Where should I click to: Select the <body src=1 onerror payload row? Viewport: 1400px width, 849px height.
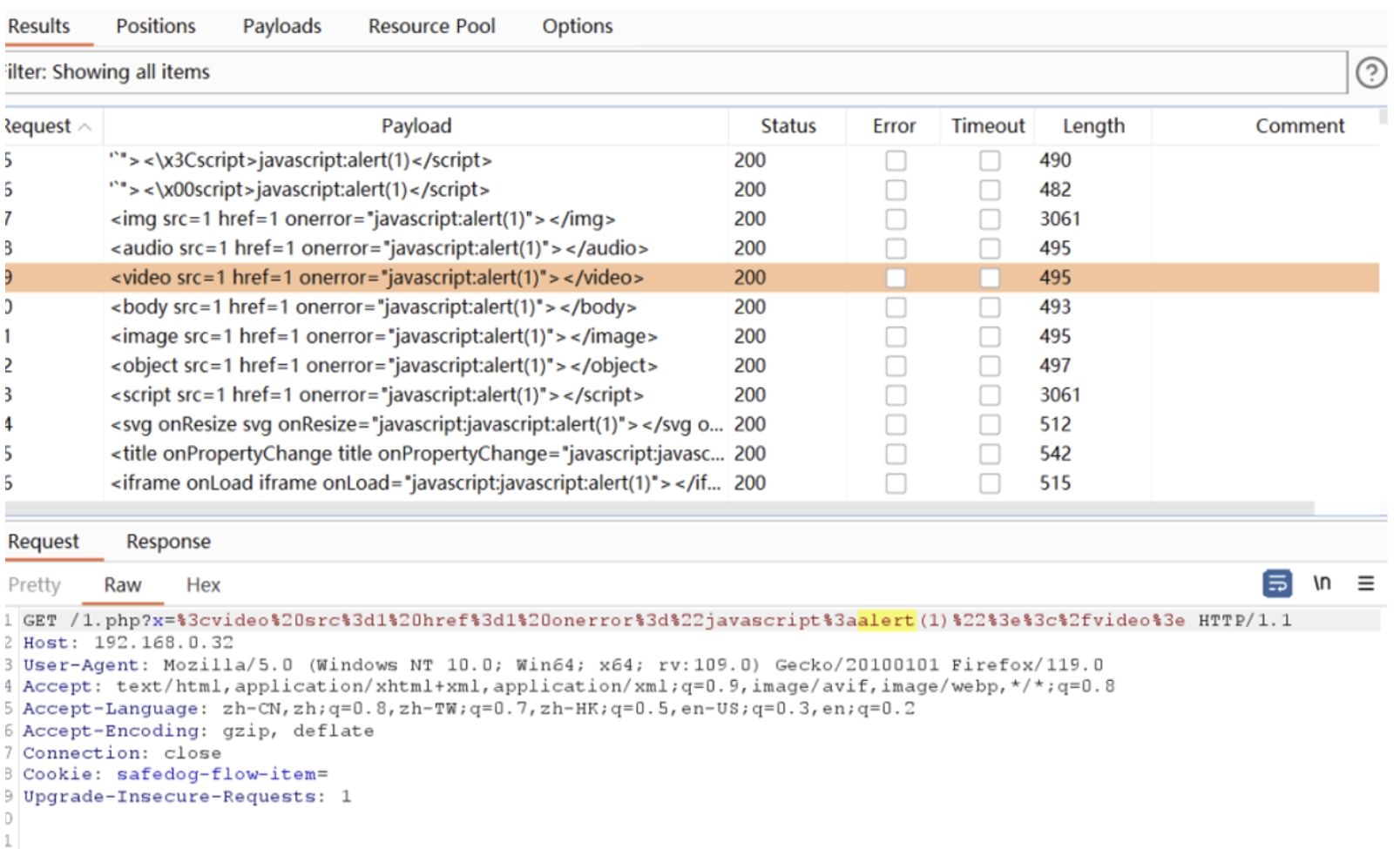tap(692, 307)
